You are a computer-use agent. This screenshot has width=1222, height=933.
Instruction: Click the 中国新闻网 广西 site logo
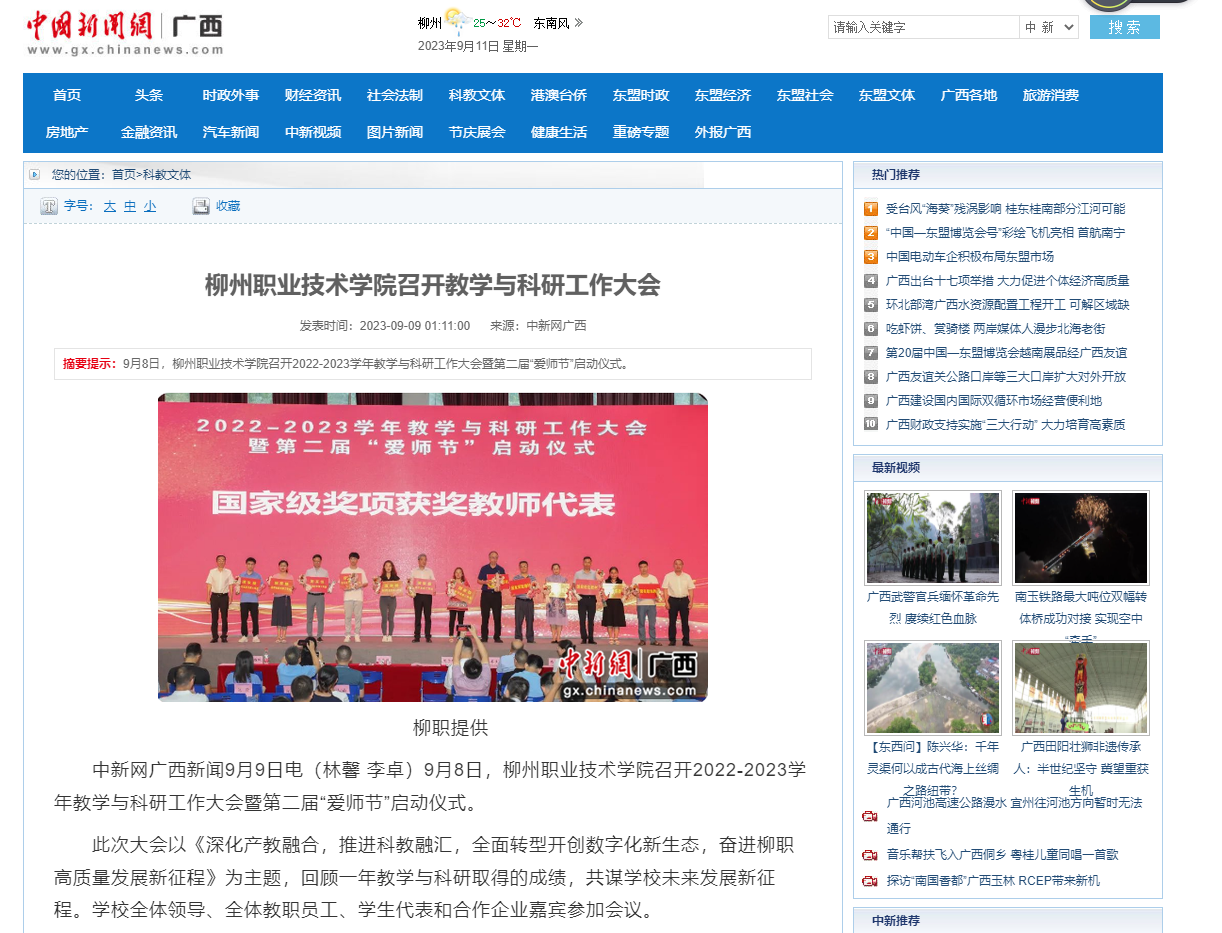(125, 33)
